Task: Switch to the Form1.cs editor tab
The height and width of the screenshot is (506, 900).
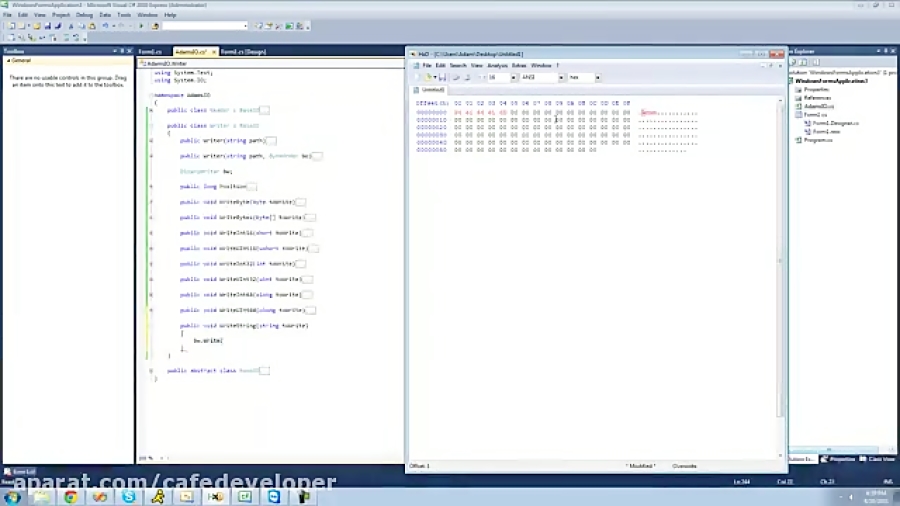Action: (x=150, y=52)
